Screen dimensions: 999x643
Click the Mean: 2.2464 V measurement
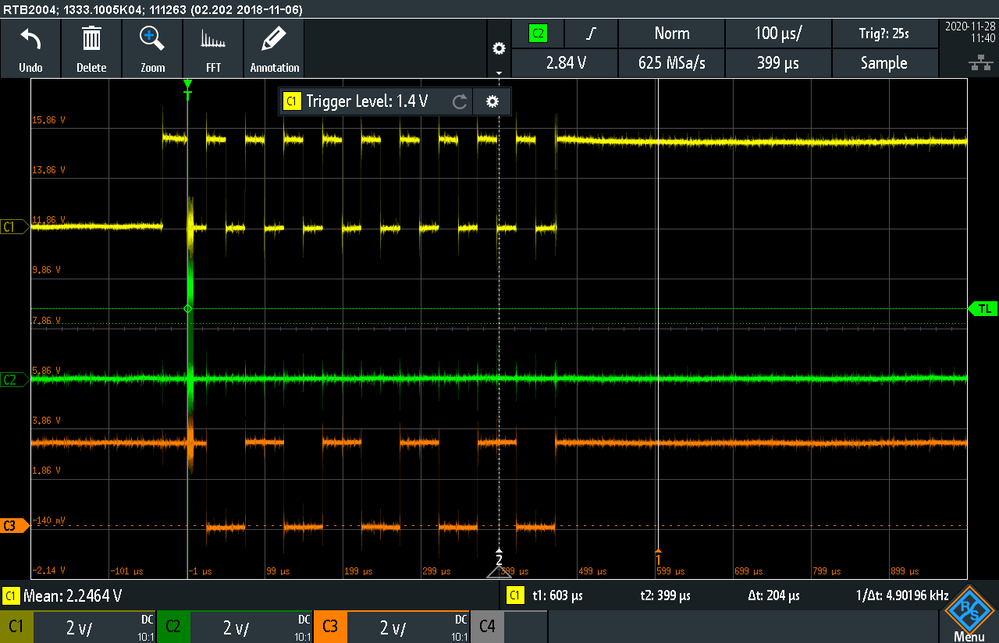(x=72, y=596)
